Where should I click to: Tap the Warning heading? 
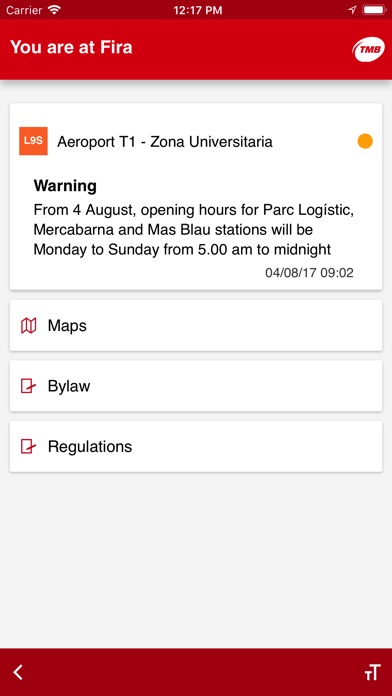click(65, 186)
